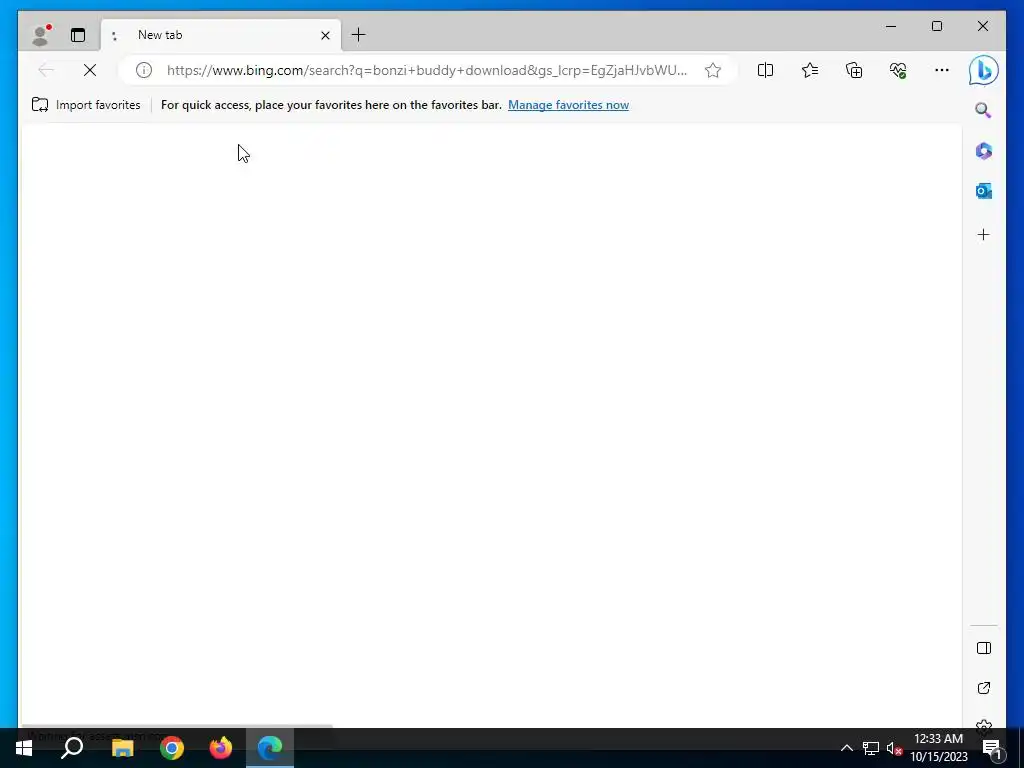Open split screen view
Viewport: 1024px width, 768px height.
click(x=765, y=70)
